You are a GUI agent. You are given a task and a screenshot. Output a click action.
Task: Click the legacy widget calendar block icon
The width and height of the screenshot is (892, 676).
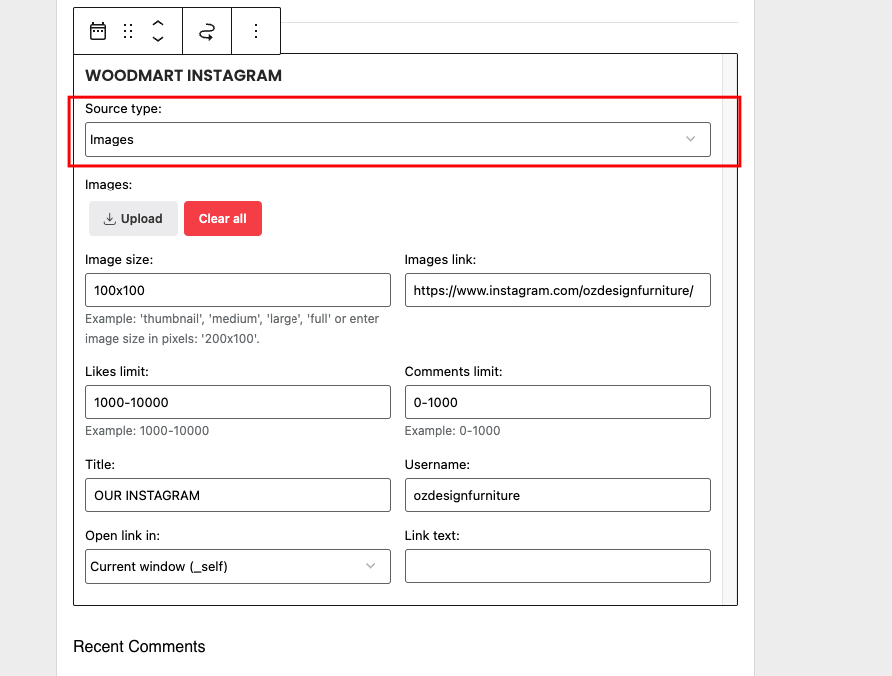pyautogui.click(x=98, y=31)
